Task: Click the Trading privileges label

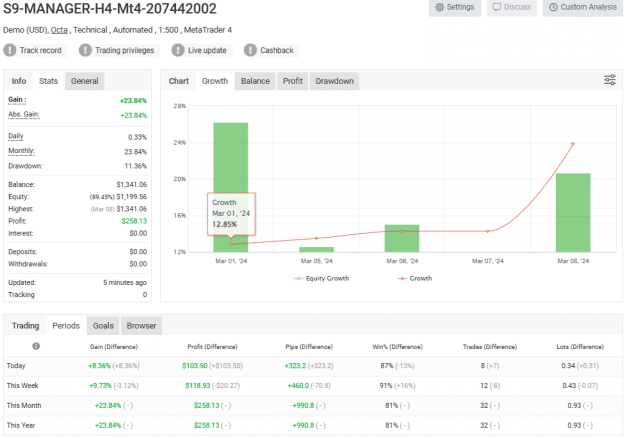Action: click(124, 50)
